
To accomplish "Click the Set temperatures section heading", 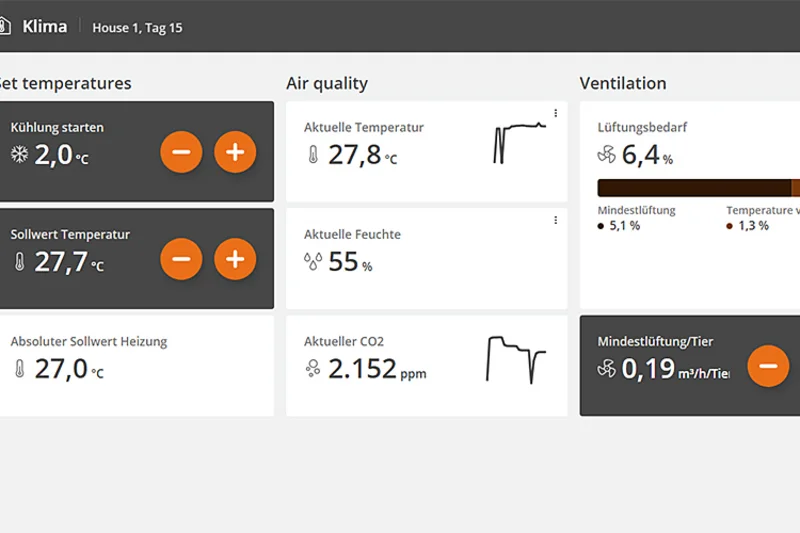I will [65, 83].
